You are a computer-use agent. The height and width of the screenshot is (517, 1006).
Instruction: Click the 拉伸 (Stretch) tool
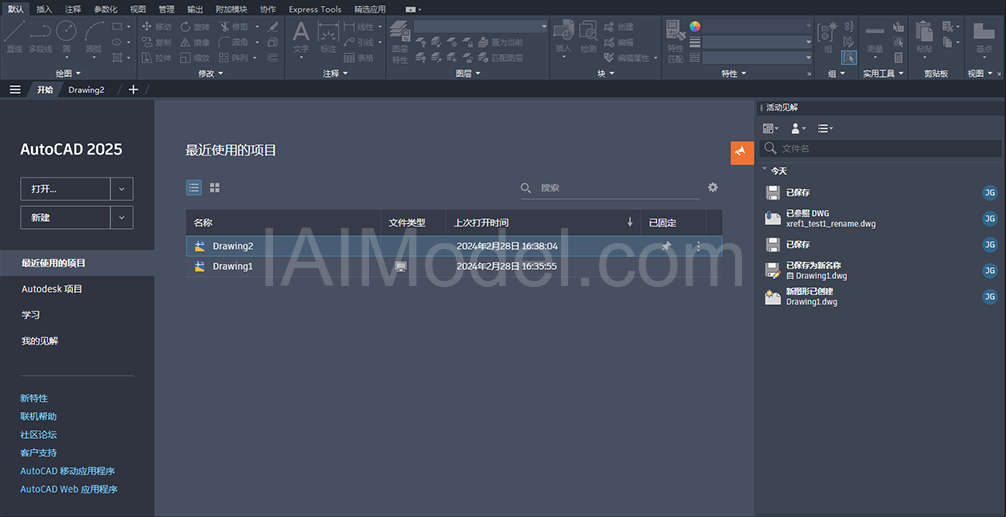coord(156,58)
